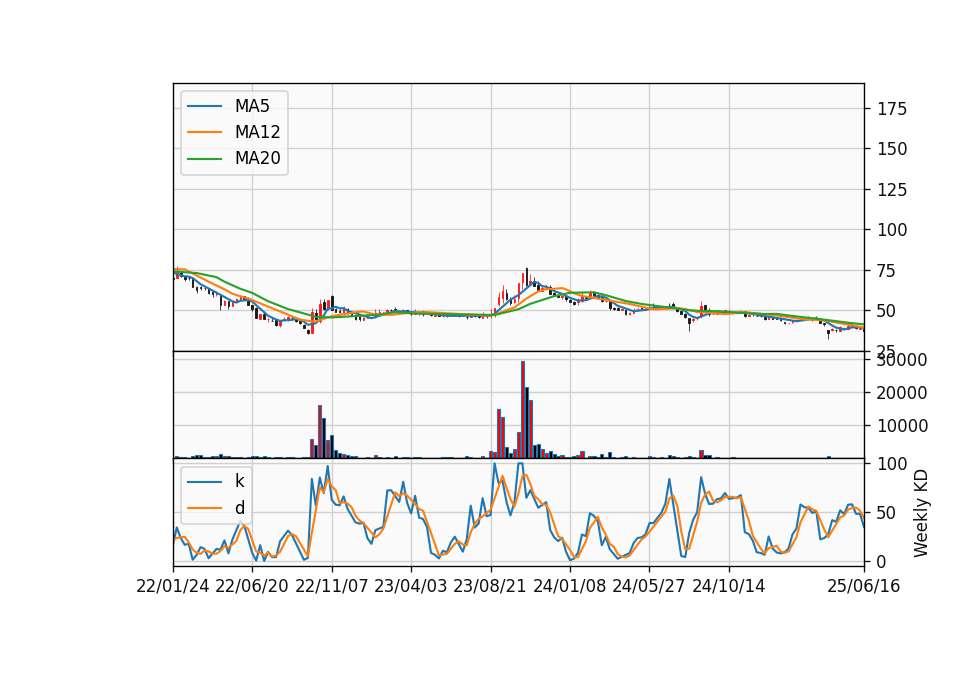Click the 10000 volume axis label
Viewport: 960px width, 690px height.
point(902,426)
